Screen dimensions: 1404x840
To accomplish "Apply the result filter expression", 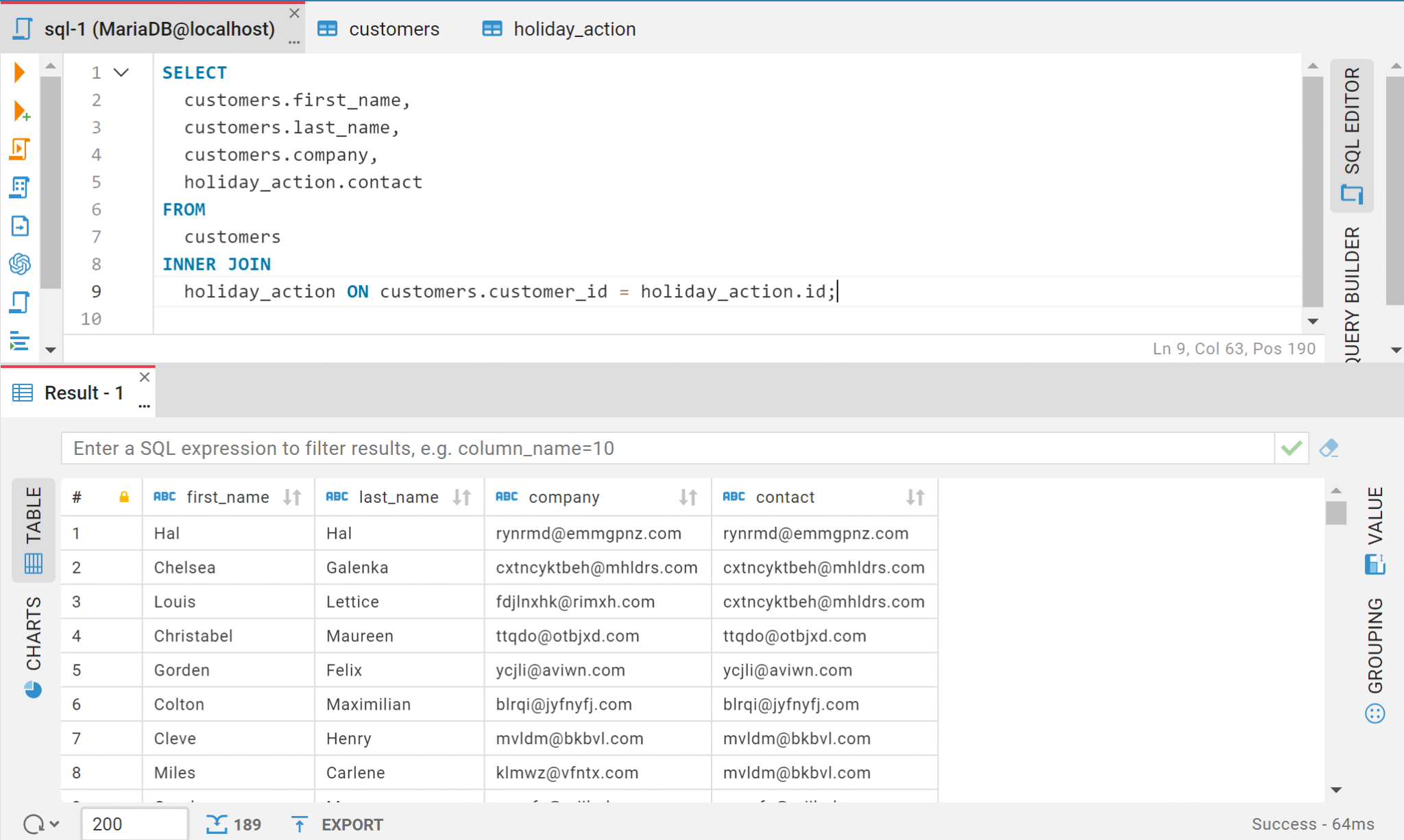I will pos(1291,448).
